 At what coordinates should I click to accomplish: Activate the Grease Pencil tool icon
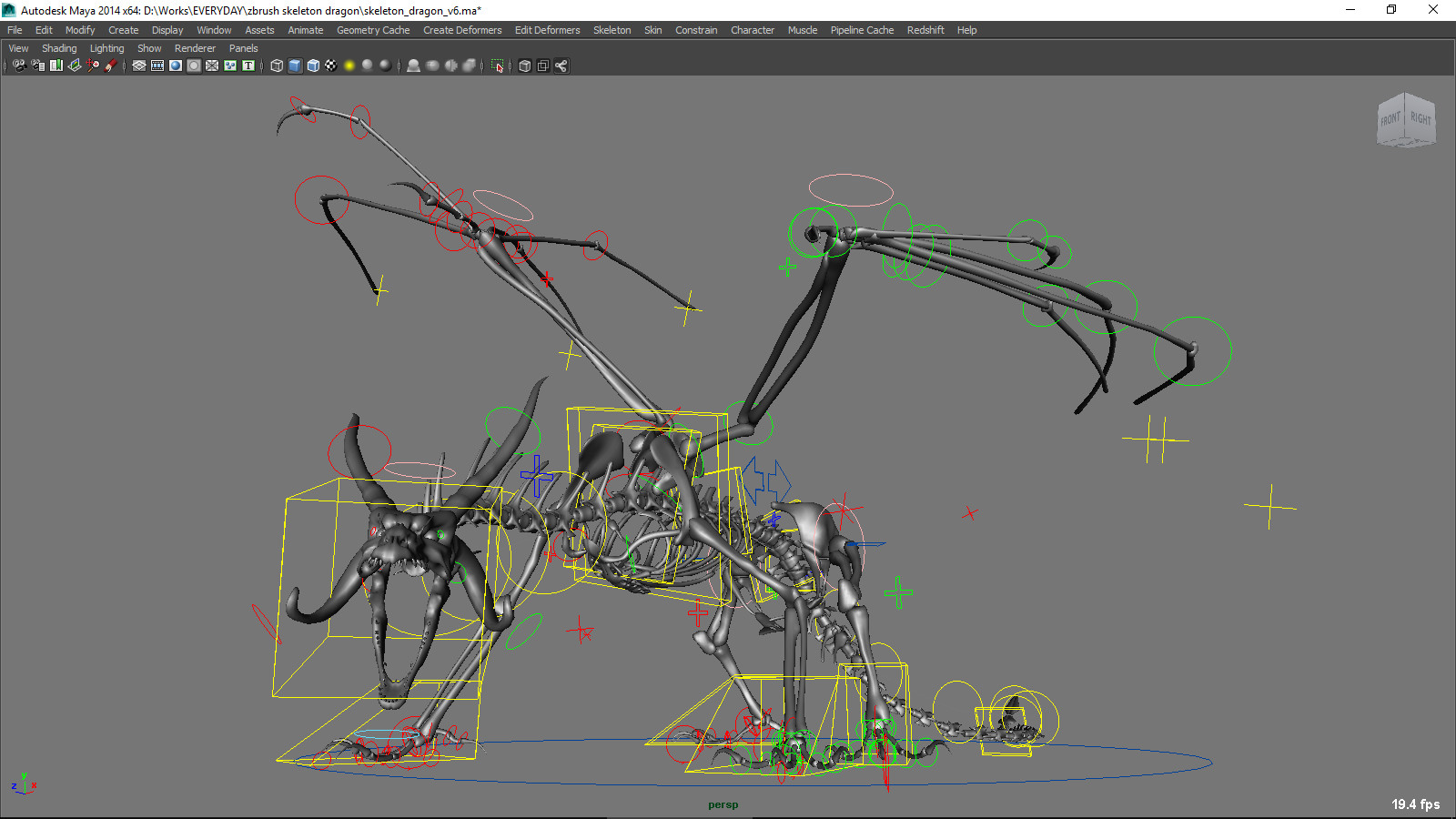click(x=111, y=66)
